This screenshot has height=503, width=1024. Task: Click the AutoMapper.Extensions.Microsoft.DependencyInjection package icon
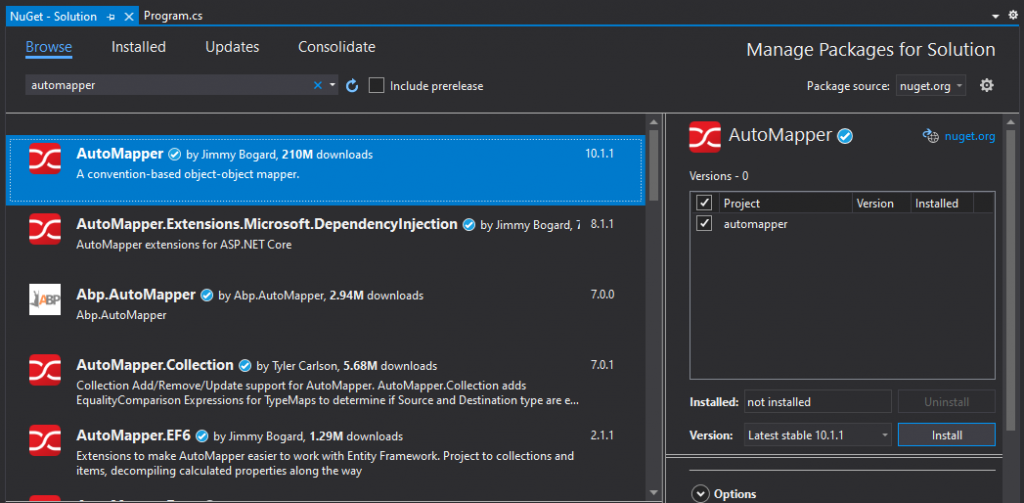click(x=45, y=229)
